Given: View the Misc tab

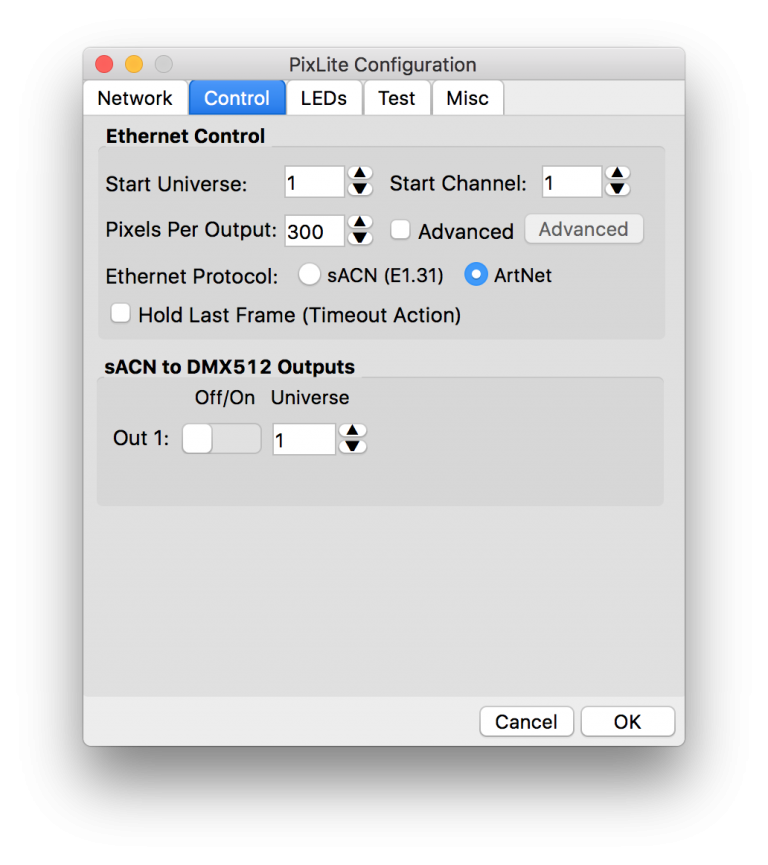Looking at the screenshot, I should click(467, 98).
